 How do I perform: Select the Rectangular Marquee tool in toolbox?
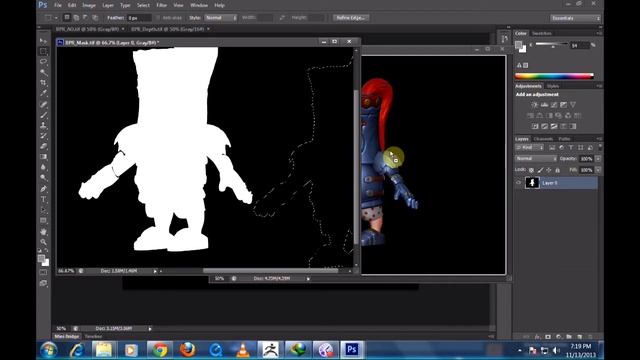[x=43, y=51]
